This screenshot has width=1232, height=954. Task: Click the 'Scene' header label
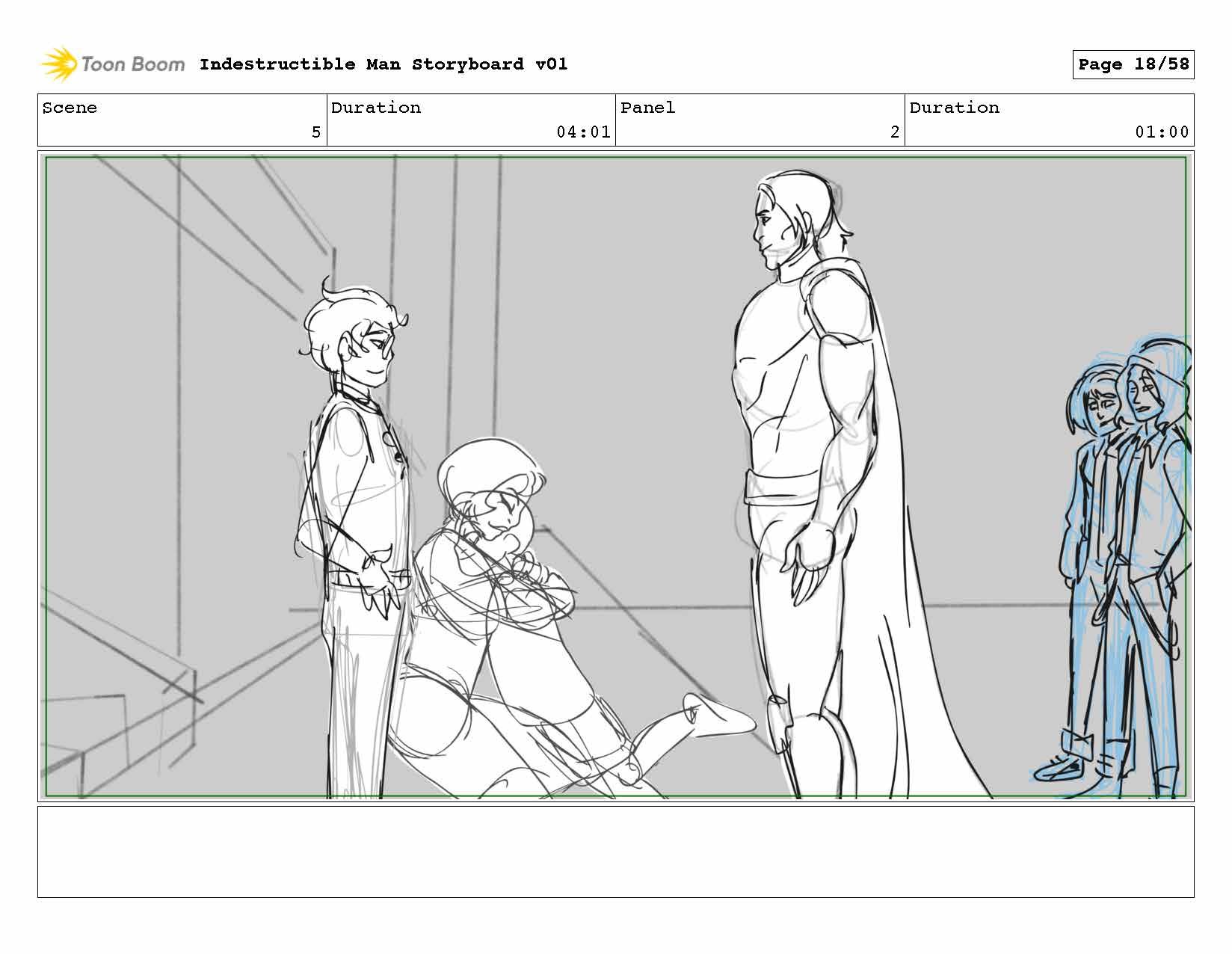click(70, 108)
